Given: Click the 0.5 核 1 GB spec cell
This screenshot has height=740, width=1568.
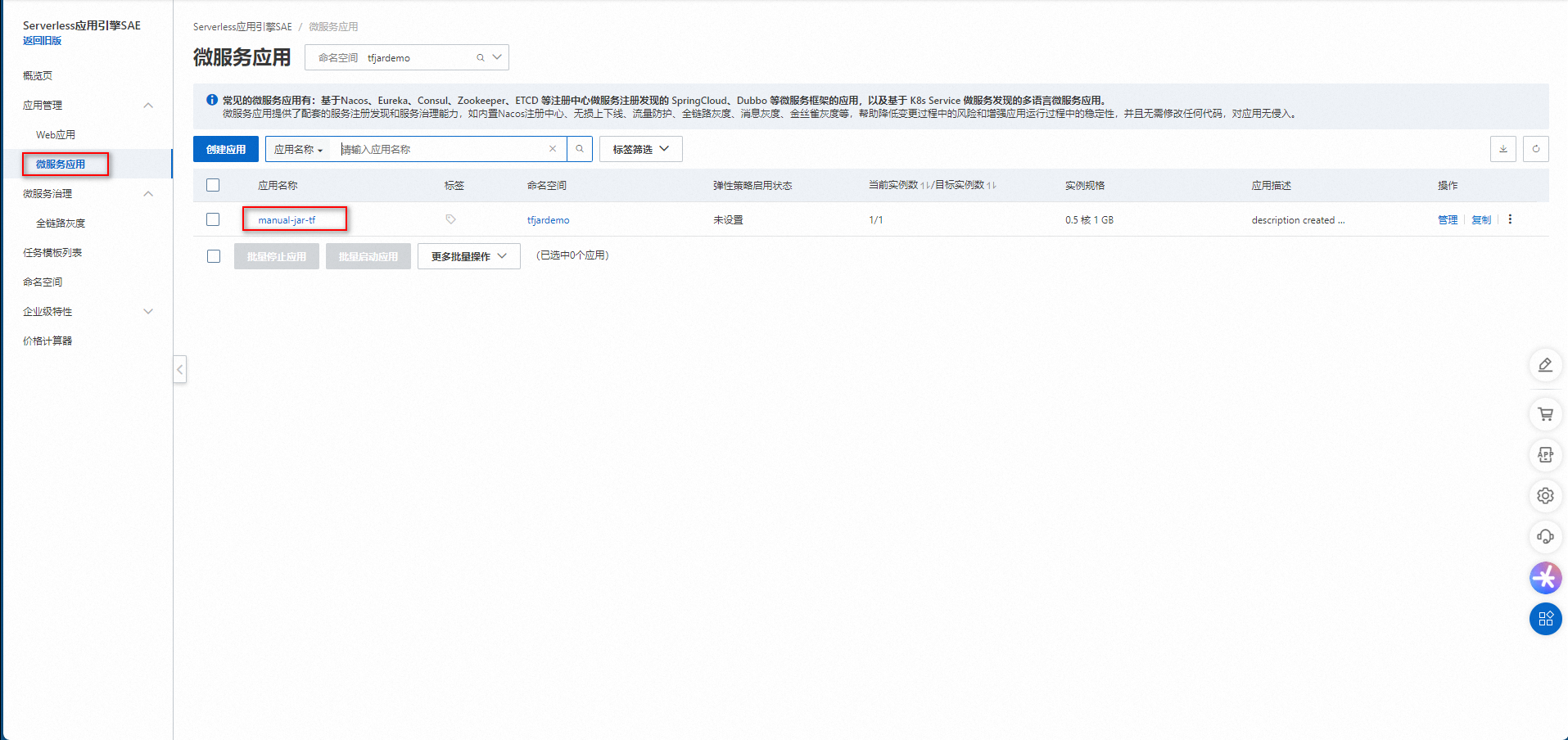Looking at the screenshot, I should click(x=1089, y=219).
